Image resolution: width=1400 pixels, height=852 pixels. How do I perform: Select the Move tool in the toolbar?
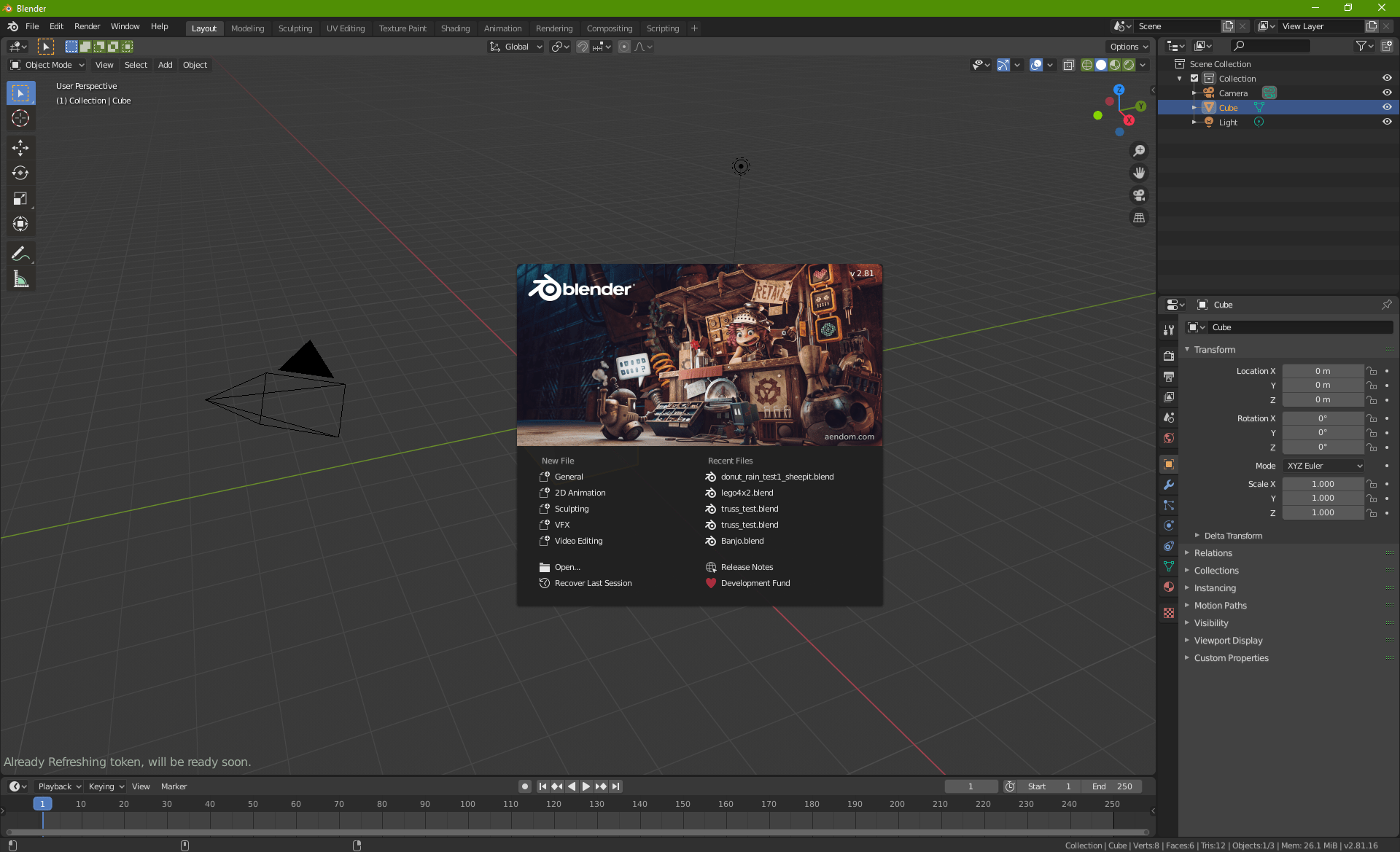pos(20,147)
